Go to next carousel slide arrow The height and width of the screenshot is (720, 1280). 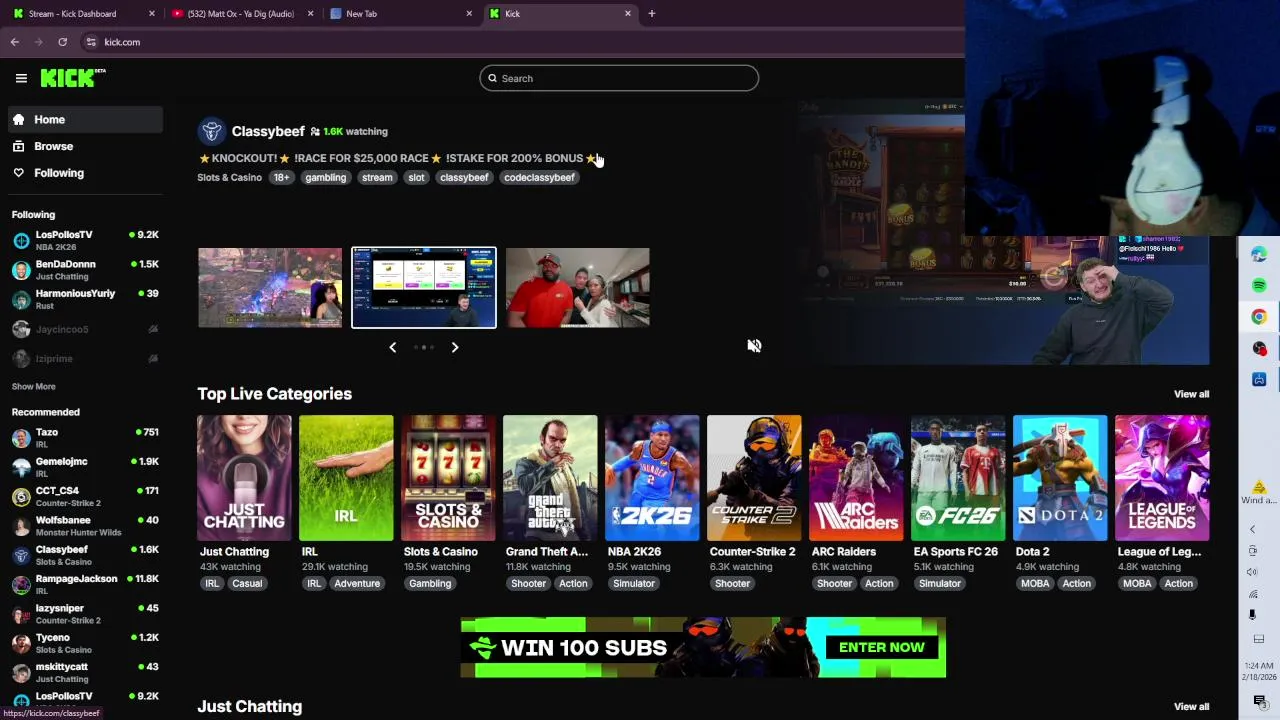coord(455,347)
